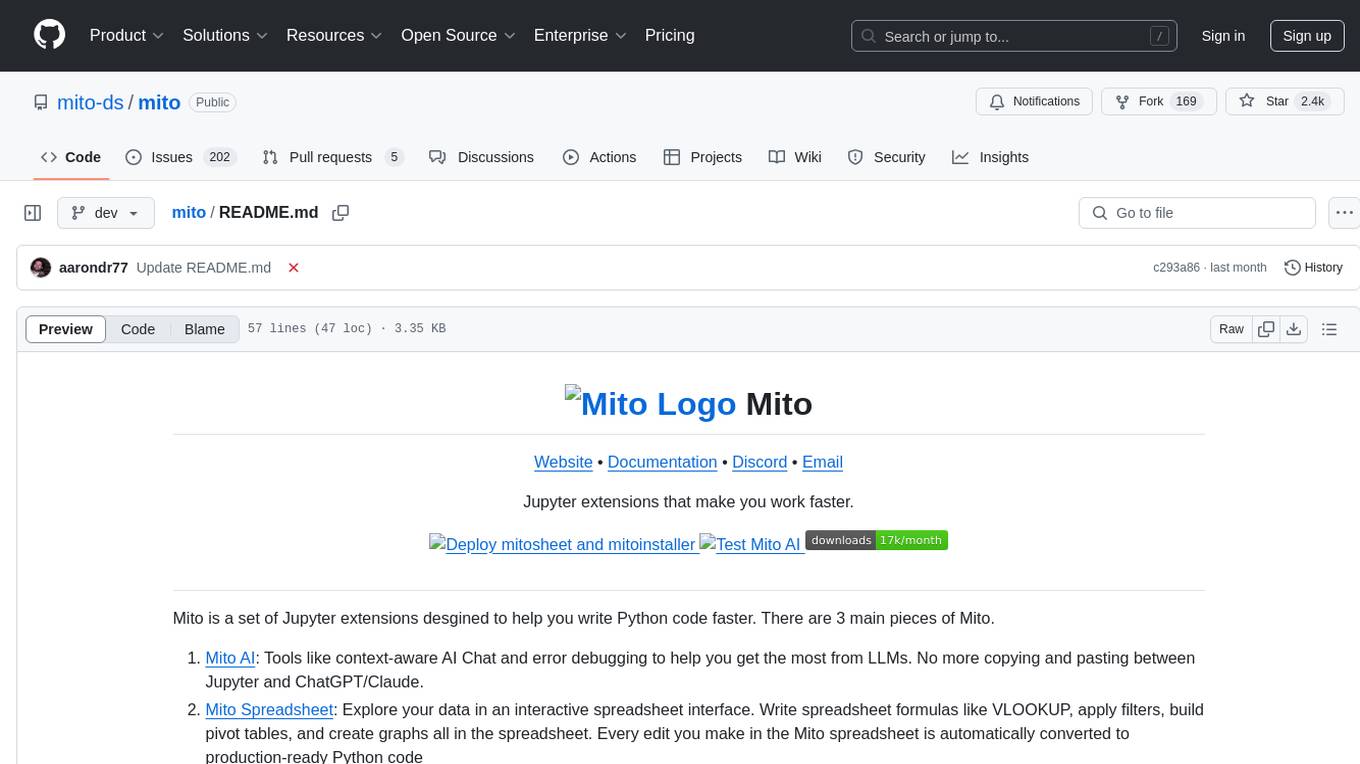
Task: Expand the Resources menu
Action: click(334, 35)
